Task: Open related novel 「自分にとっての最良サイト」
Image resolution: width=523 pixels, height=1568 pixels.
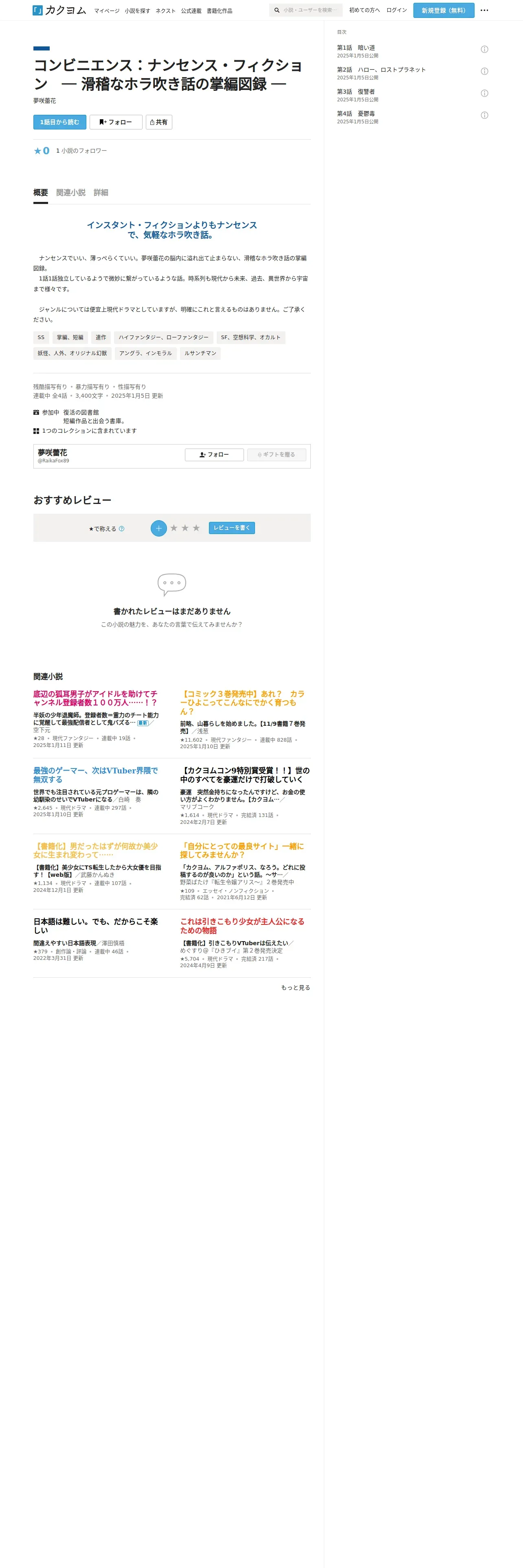Action: click(x=242, y=850)
